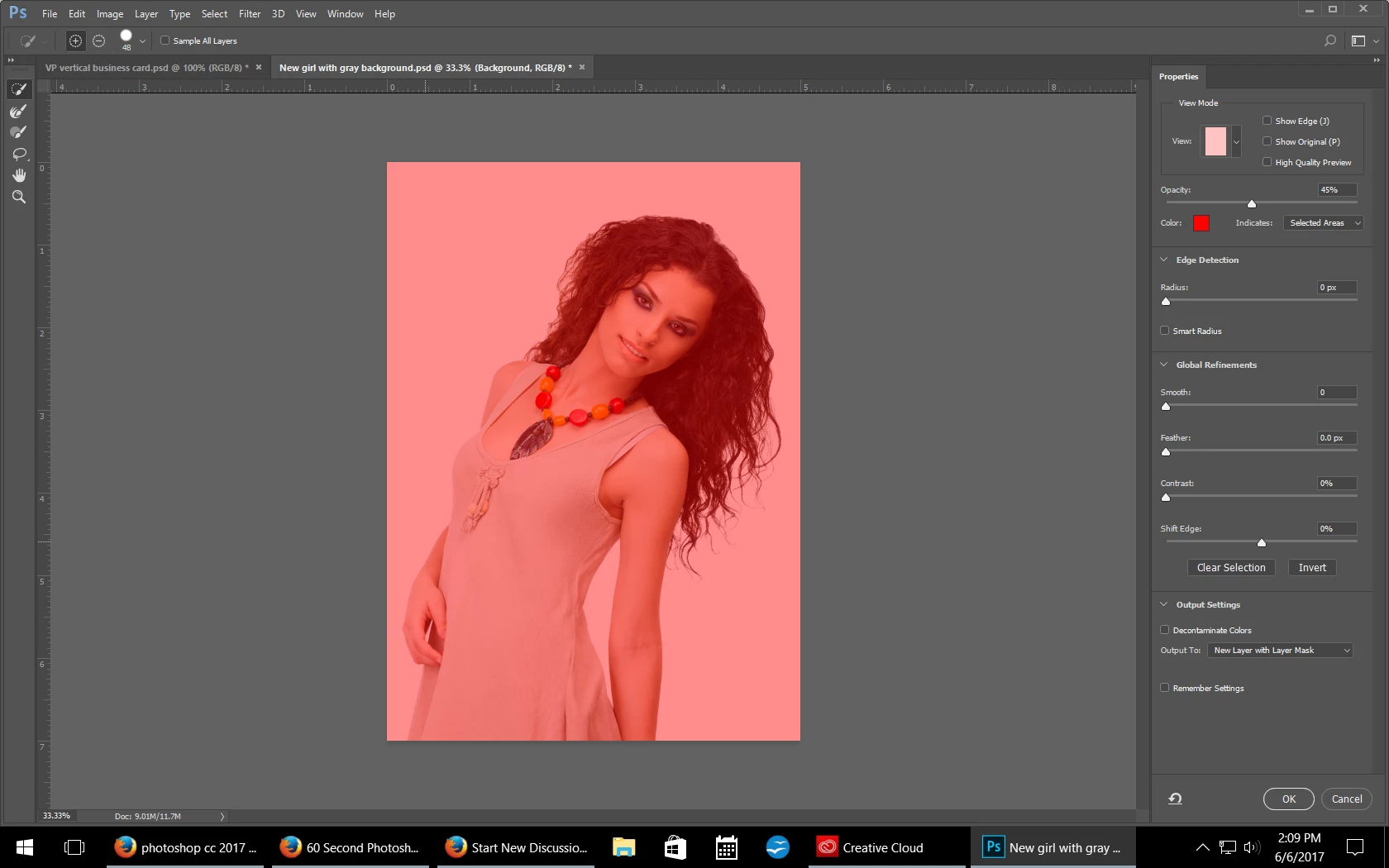Switch to photoshop cc 2017 Firefox window
Image resolution: width=1389 pixels, height=868 pixels.
point(185,847)
